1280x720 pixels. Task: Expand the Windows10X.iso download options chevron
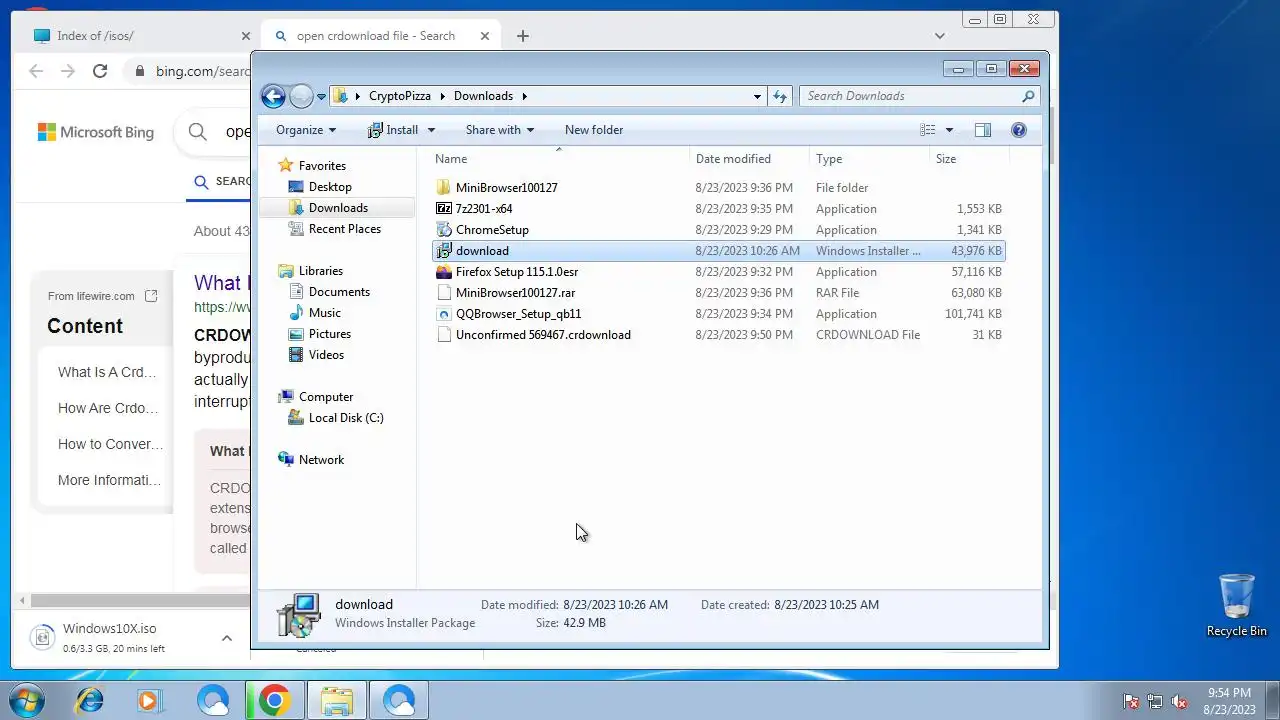pos(227,638)
